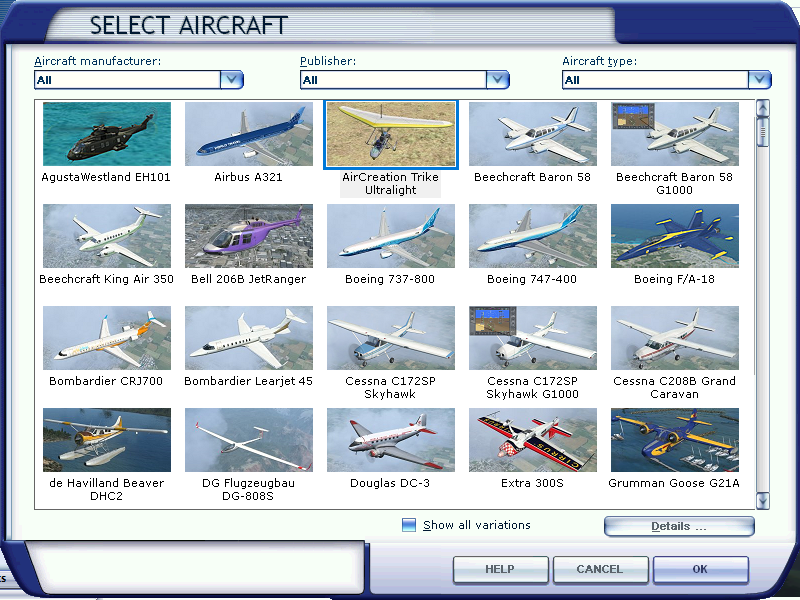Screen dimensions: 800x600
Task: Click the Publisher combo box field
Action: click(405, 80)
